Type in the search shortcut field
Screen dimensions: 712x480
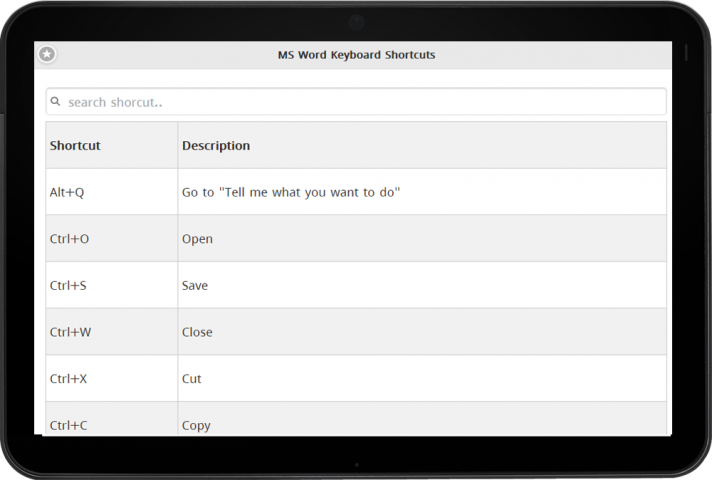tap(360, 102)
